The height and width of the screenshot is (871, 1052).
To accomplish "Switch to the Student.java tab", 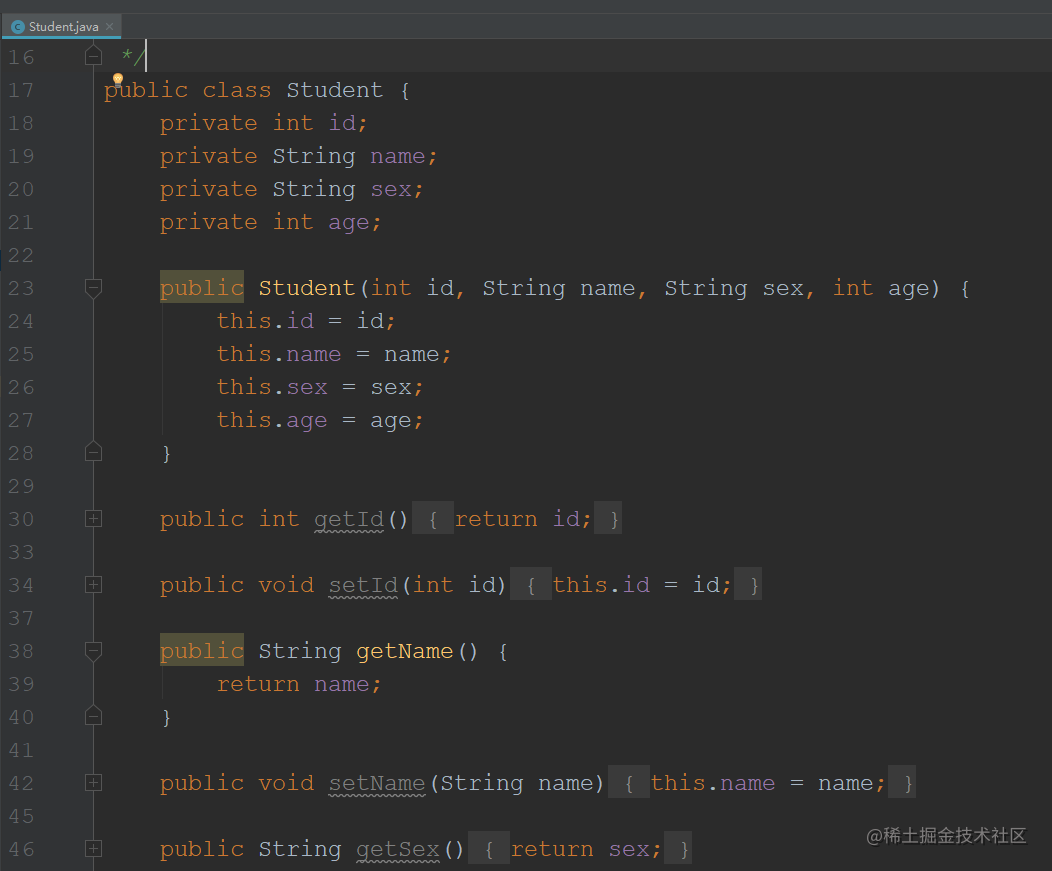I will (x=62, y=26).
